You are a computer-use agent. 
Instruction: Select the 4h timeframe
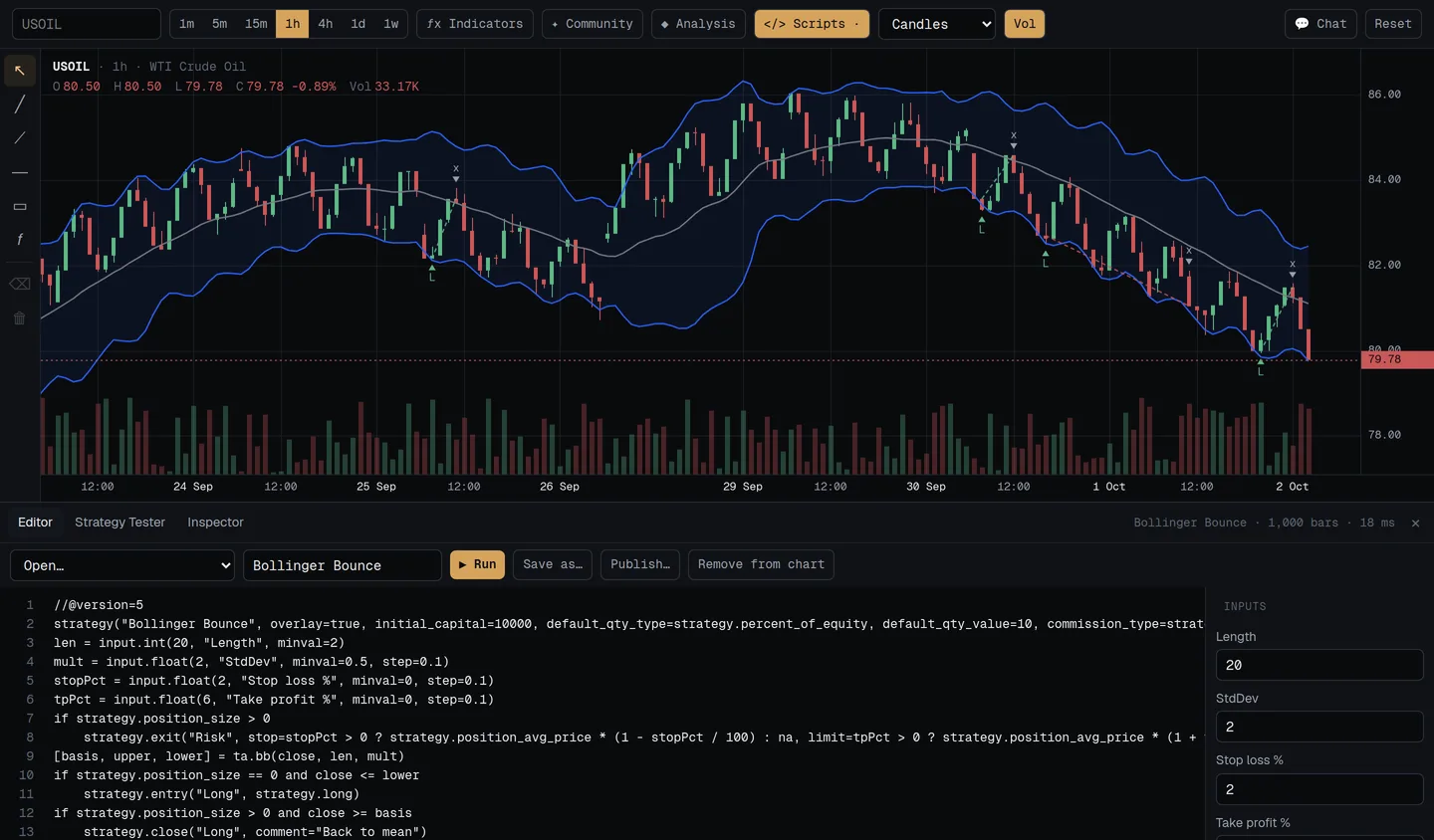[x=326, y=24]
